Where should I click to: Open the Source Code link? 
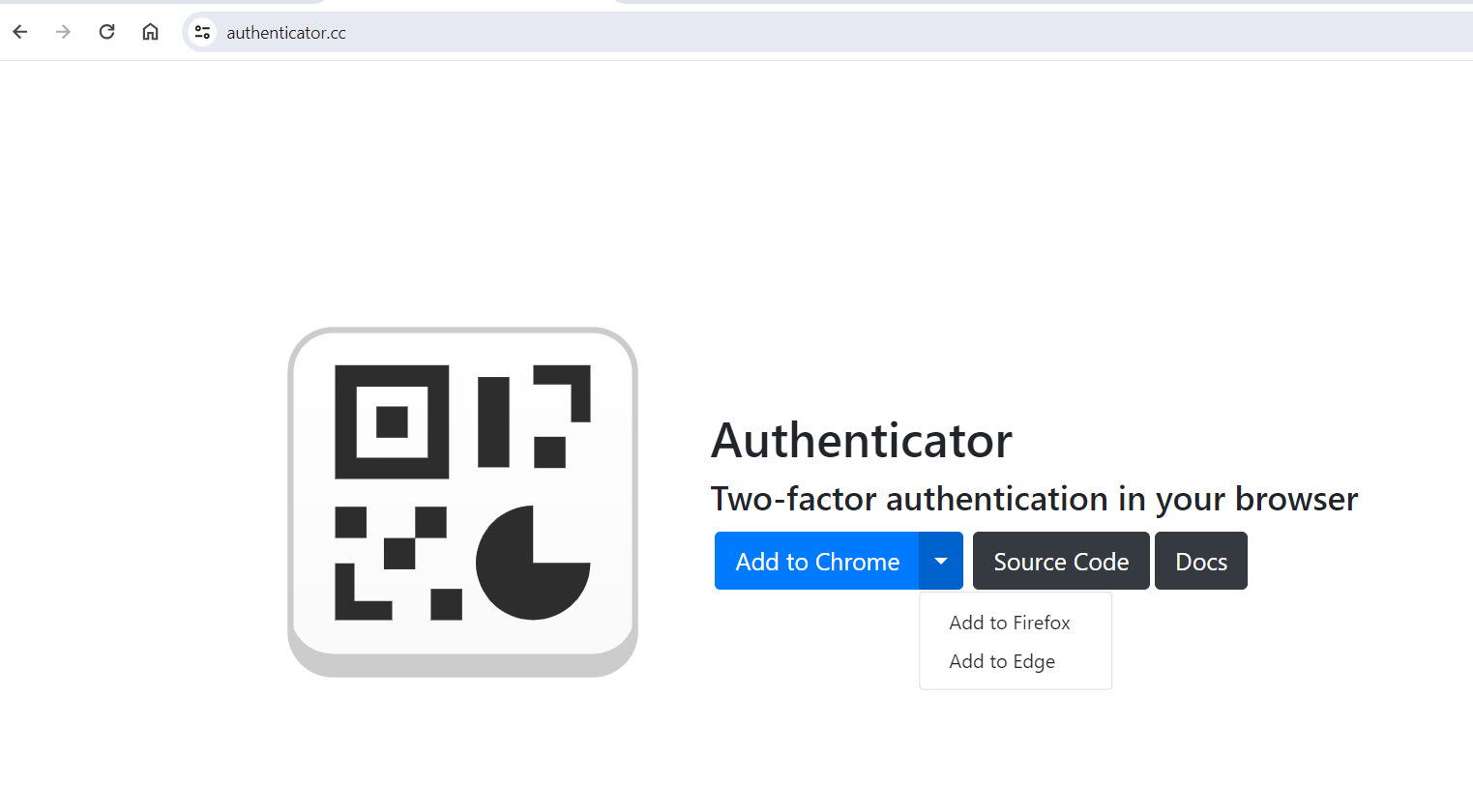[1061, 561]
